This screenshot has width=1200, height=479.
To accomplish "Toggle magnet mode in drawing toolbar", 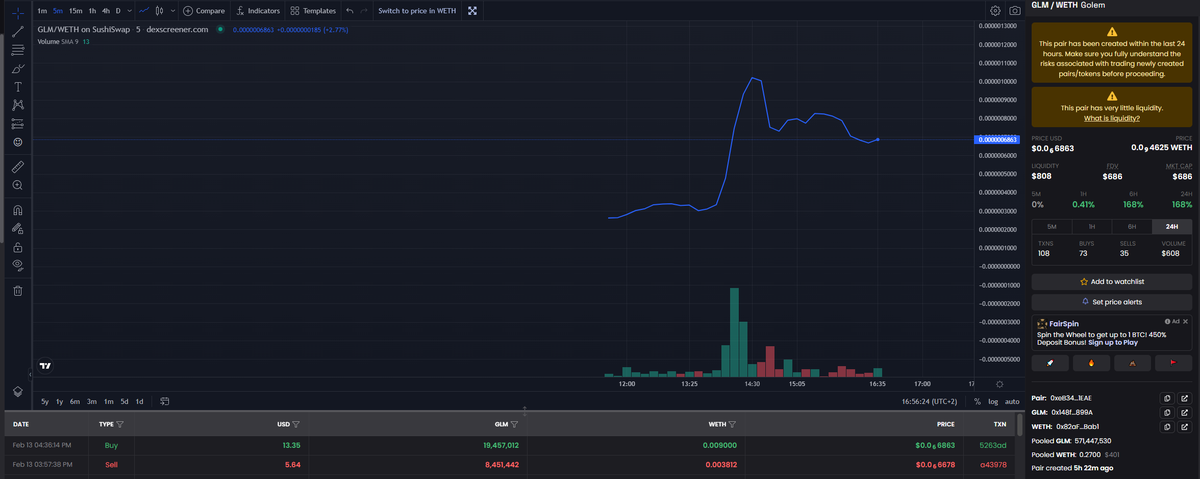I will coord(18,210).
